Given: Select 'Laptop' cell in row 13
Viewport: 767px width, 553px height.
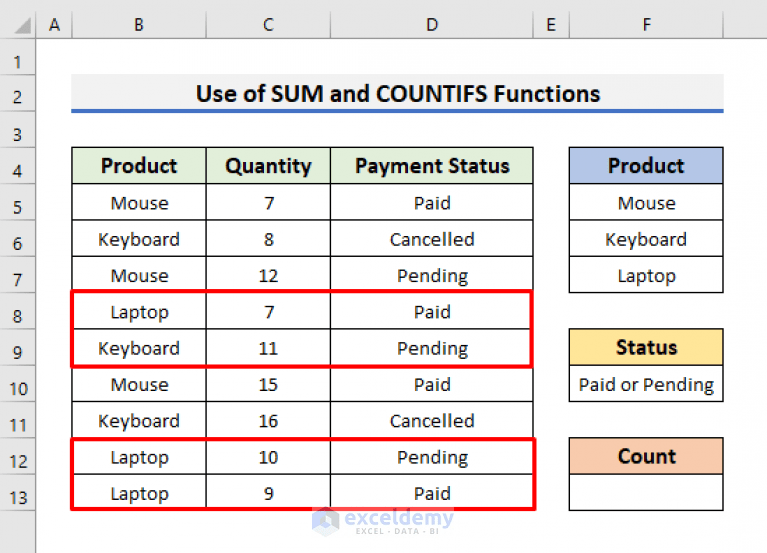Looking at the screenshot, I should pos(139,492).
